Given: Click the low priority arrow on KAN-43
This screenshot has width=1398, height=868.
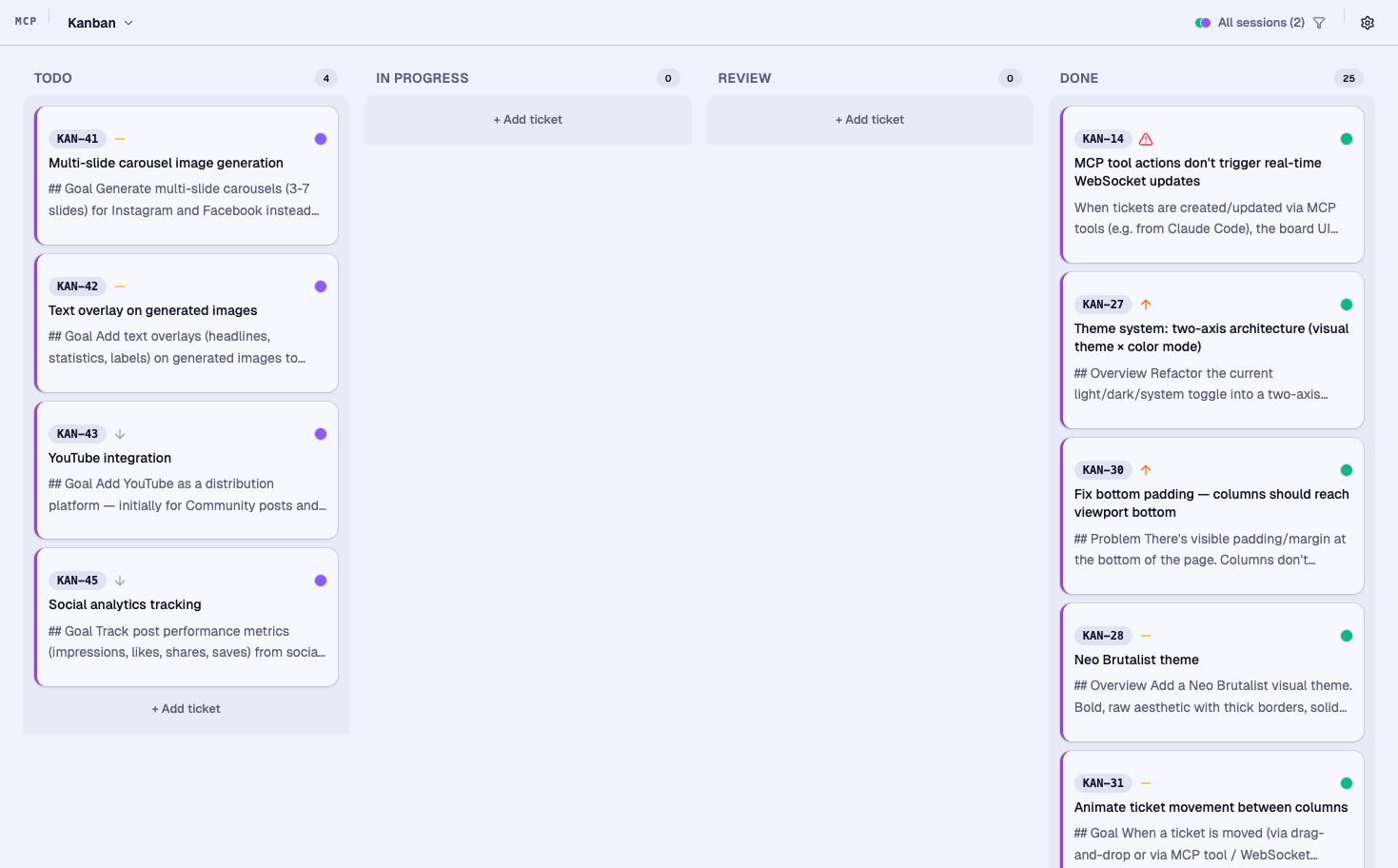Looking at the screenshot, I should (x=120, y=434).
